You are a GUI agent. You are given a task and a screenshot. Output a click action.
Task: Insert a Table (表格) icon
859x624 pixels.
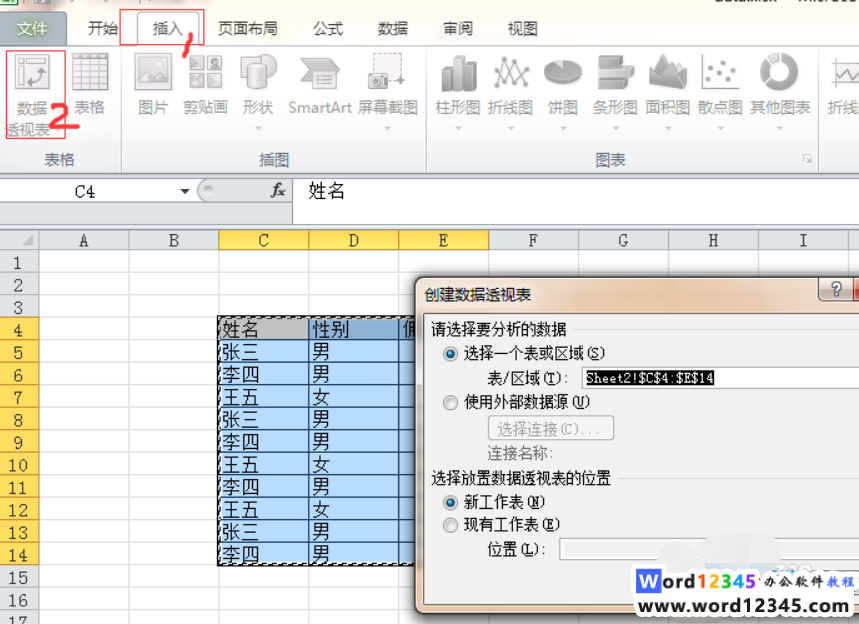click(90, 84)
